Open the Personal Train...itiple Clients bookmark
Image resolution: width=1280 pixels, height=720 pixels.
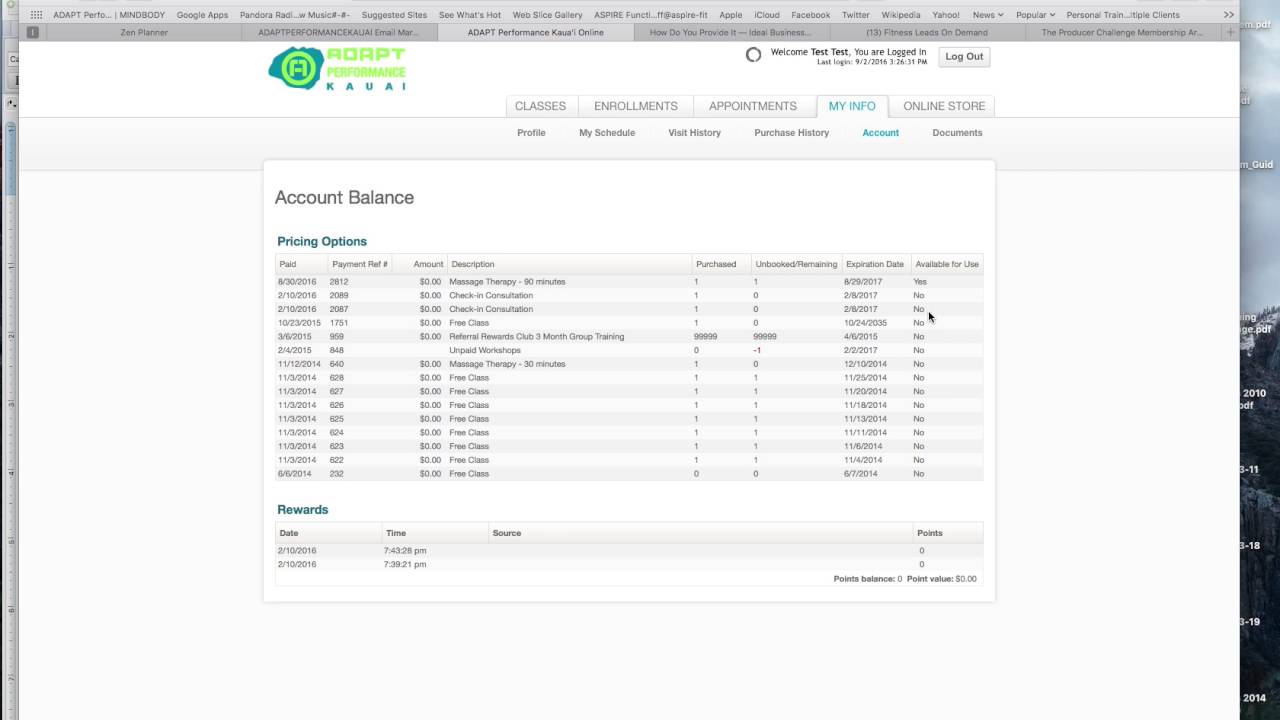tap(1123, 15)
